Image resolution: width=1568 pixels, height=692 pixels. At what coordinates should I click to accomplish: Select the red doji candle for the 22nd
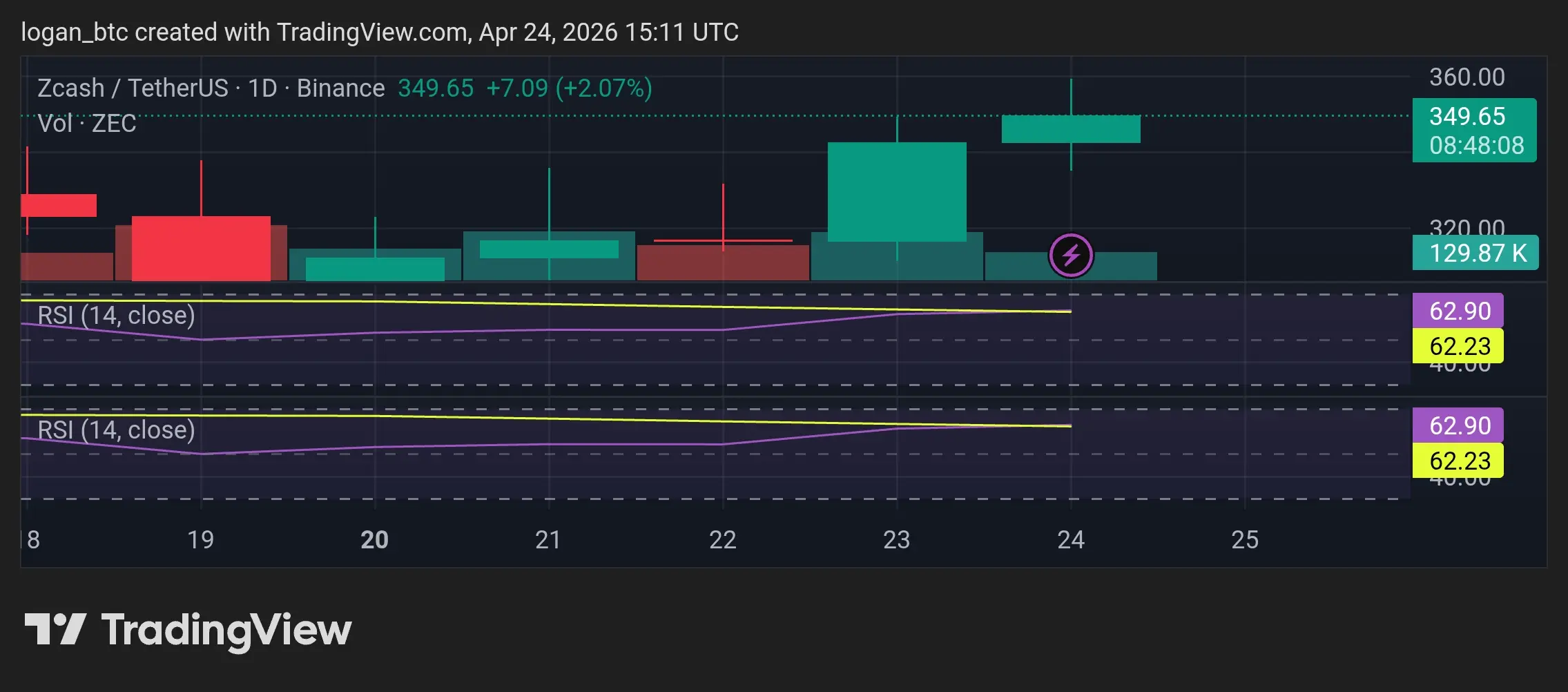click(723, 240)
